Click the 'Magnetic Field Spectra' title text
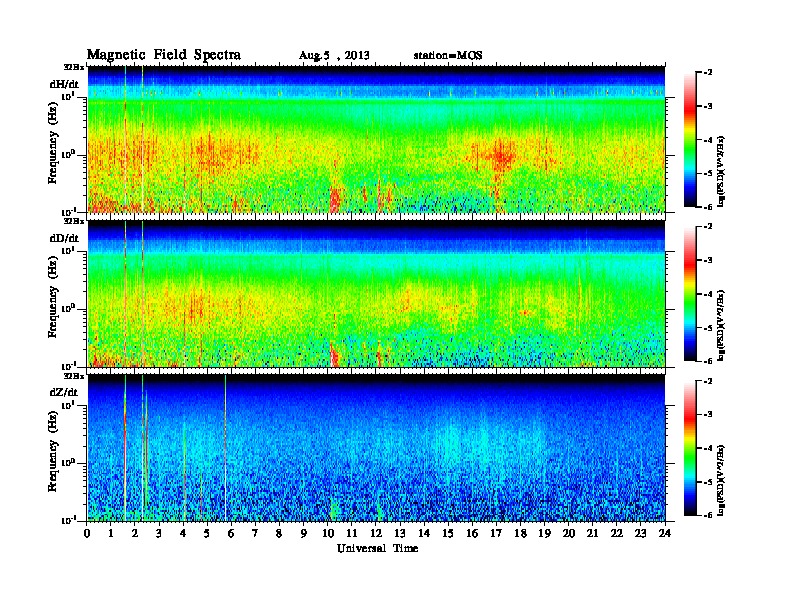The width and height of the screenshot is (792, 612). click(164, 55)
